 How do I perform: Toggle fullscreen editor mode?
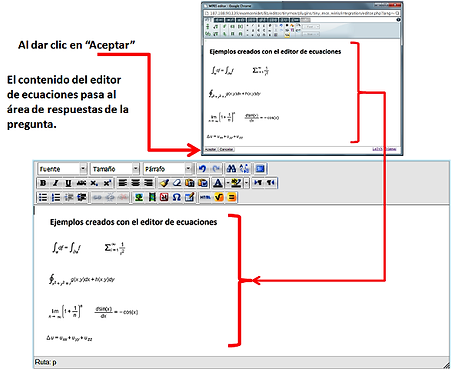[260, 169]
